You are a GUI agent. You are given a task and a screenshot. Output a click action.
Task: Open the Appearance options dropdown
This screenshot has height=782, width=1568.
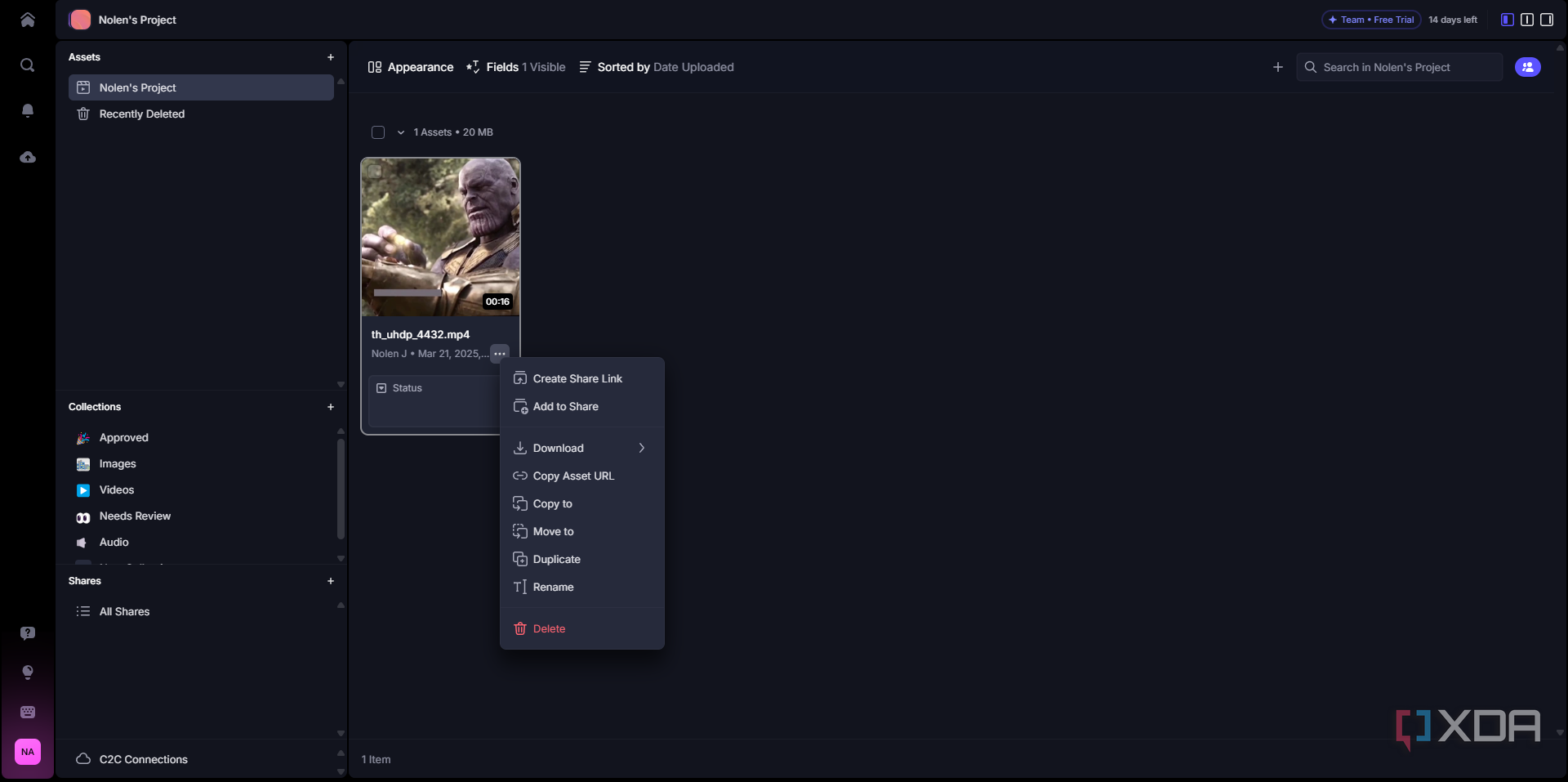pos(411,67)
